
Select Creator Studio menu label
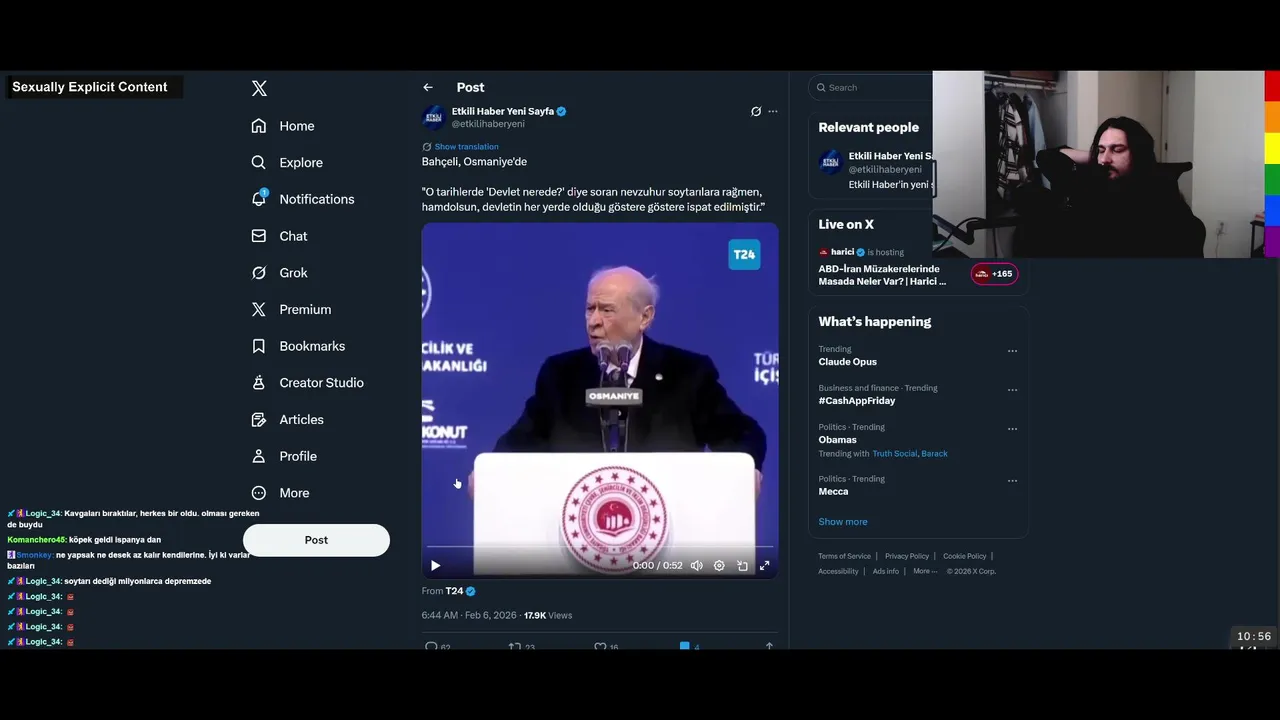pos(322,383)
